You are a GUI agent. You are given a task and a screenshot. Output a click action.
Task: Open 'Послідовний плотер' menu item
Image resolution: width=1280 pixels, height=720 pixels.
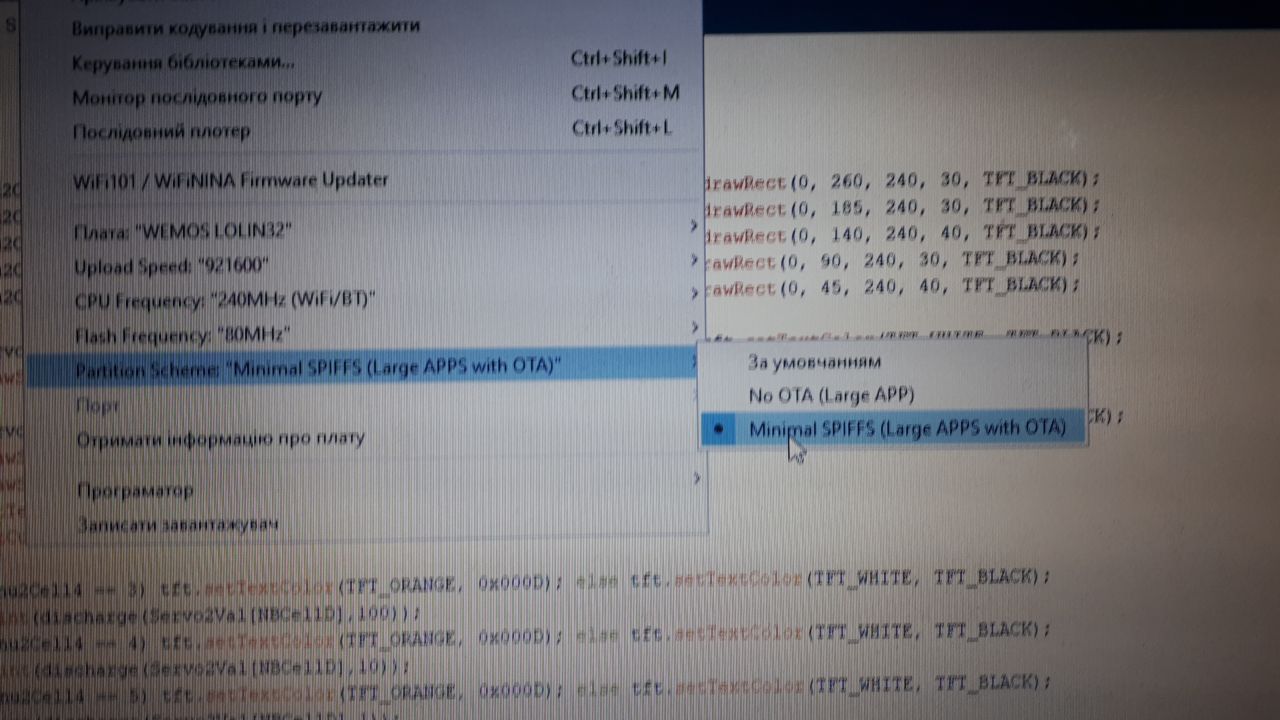pos(364,130)
